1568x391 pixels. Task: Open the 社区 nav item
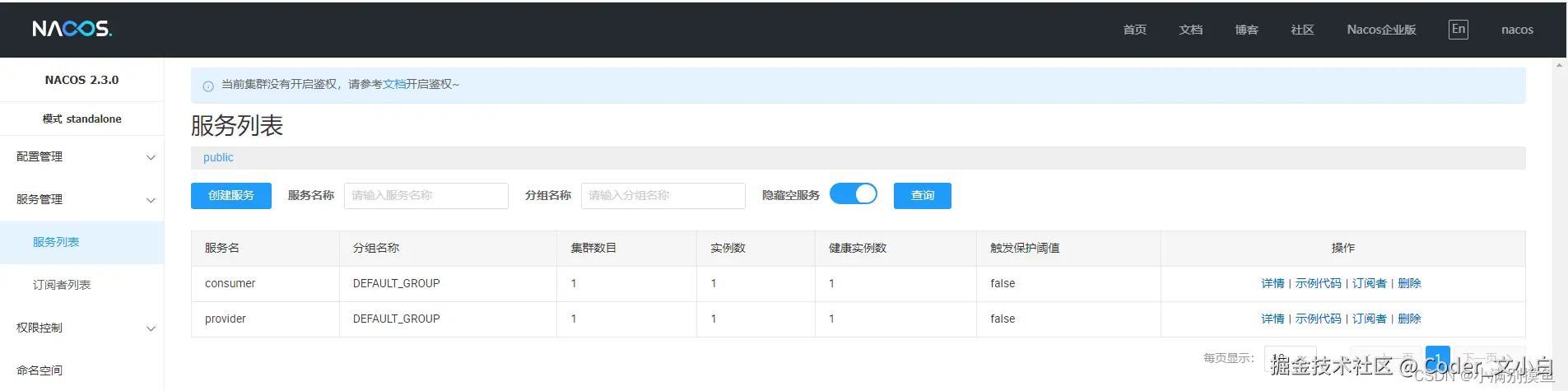[1302, 30]
